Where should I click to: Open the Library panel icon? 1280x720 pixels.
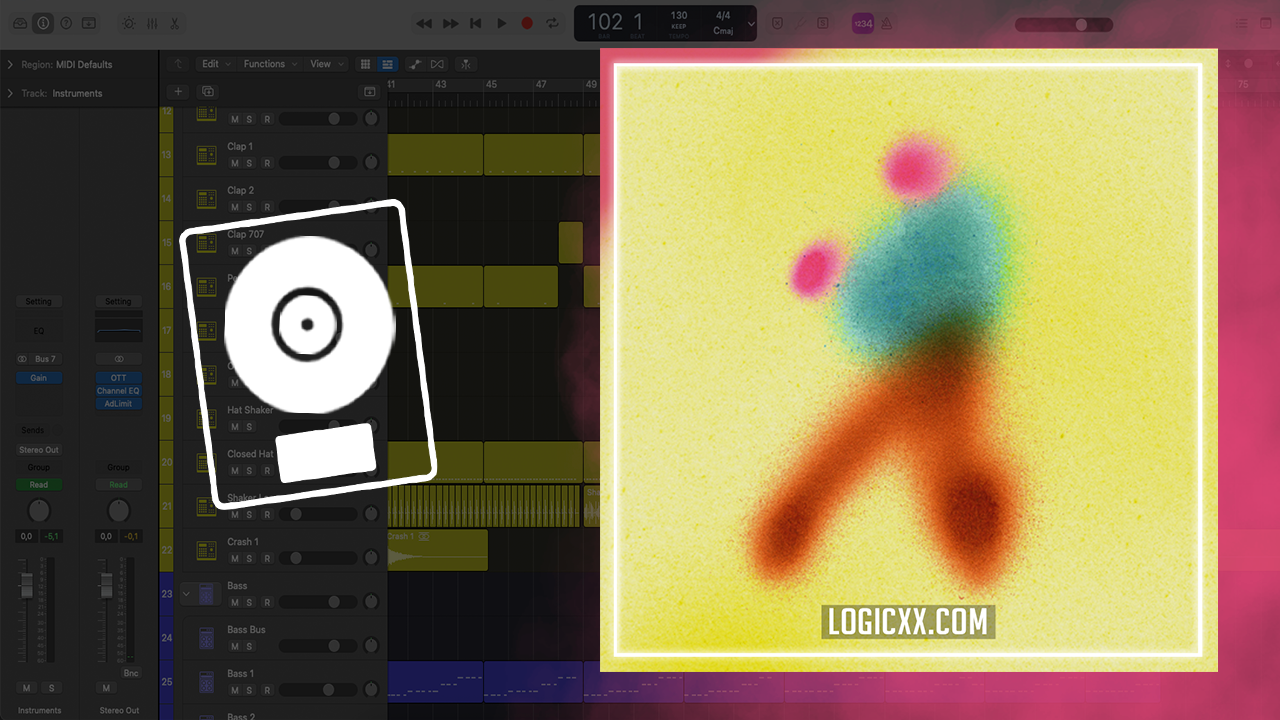point(20,23)
